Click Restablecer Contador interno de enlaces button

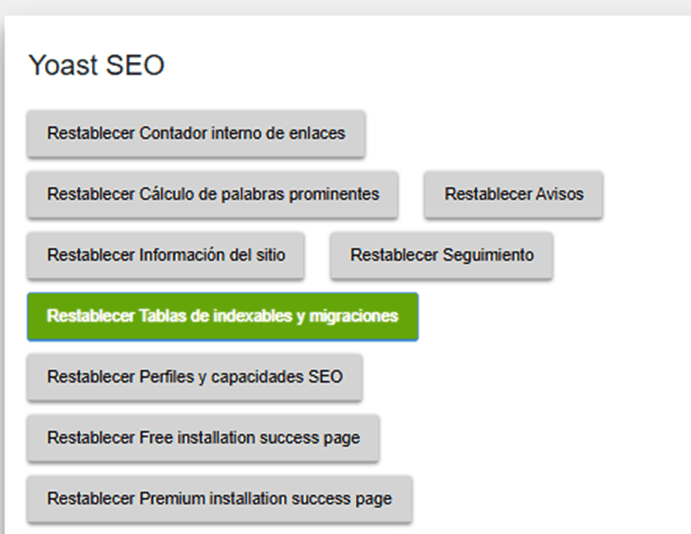[196, 134]
